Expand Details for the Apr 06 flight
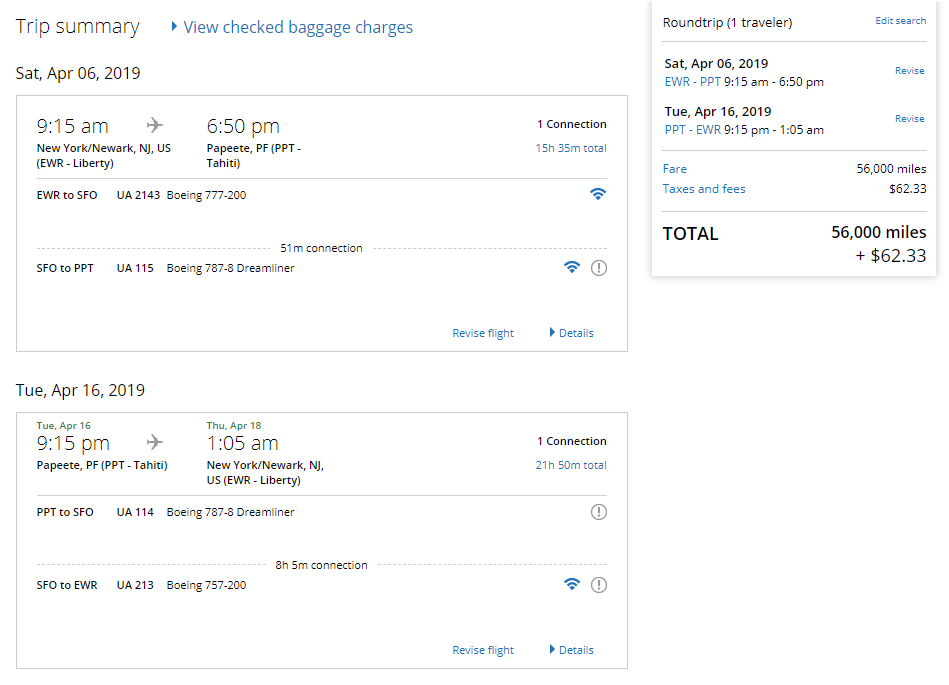Screen dimensions: 949x685 pos(571,333)
